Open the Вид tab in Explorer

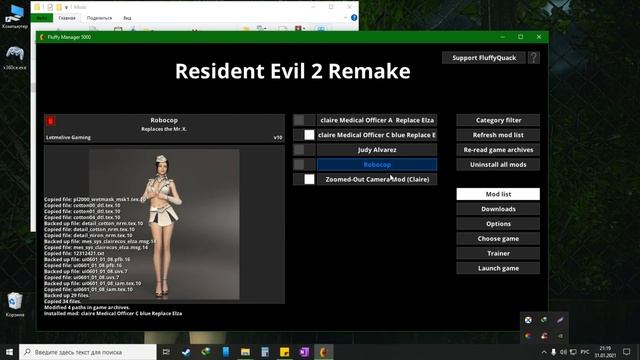coord(127,18)
